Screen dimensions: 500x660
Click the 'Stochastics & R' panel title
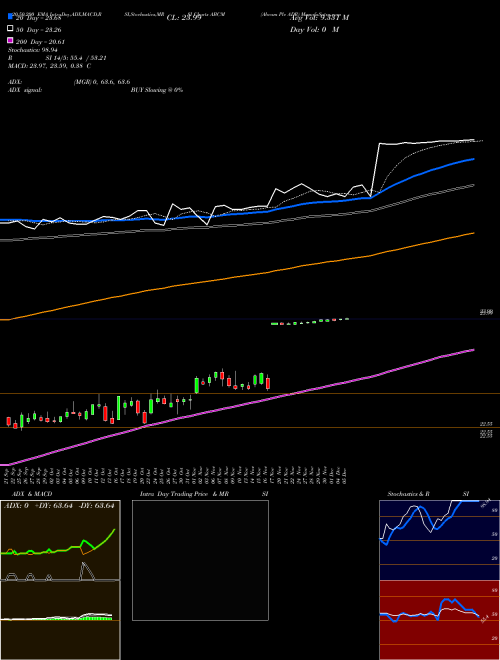pos(408,494)
